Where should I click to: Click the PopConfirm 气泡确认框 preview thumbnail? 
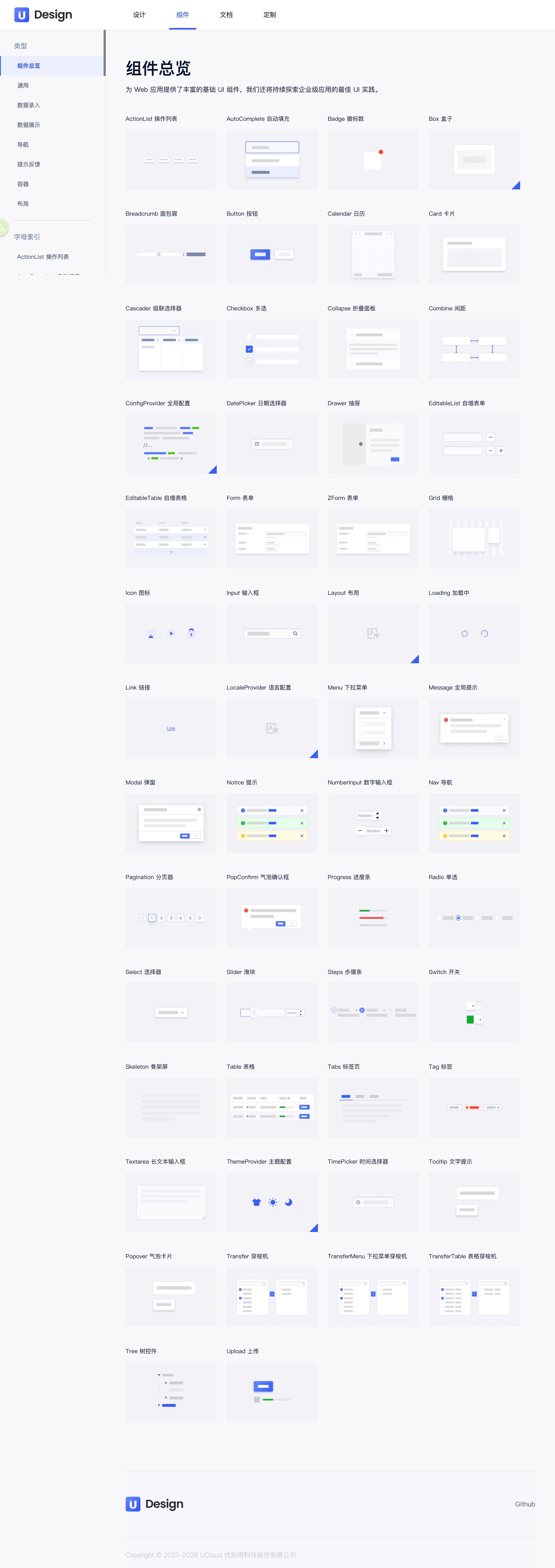(x=272, y=918)
